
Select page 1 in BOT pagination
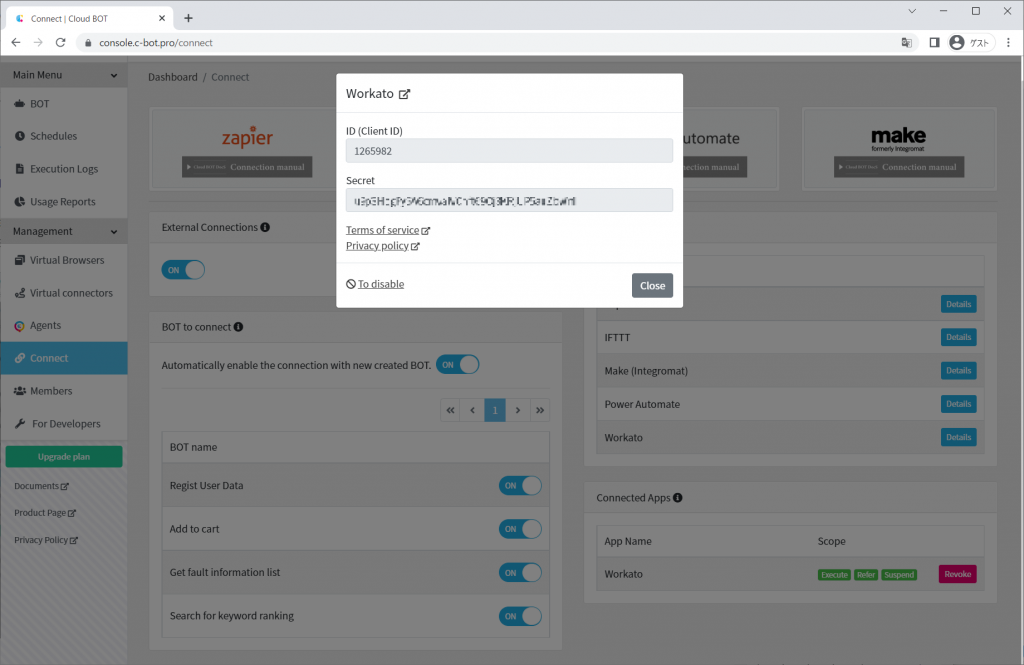click(495, 410)
